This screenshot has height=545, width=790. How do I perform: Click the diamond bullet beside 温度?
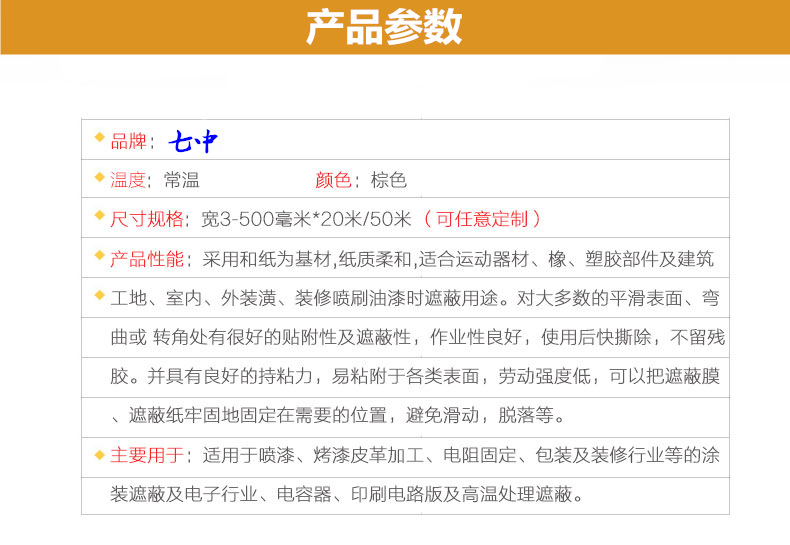[x=100, y=176]
